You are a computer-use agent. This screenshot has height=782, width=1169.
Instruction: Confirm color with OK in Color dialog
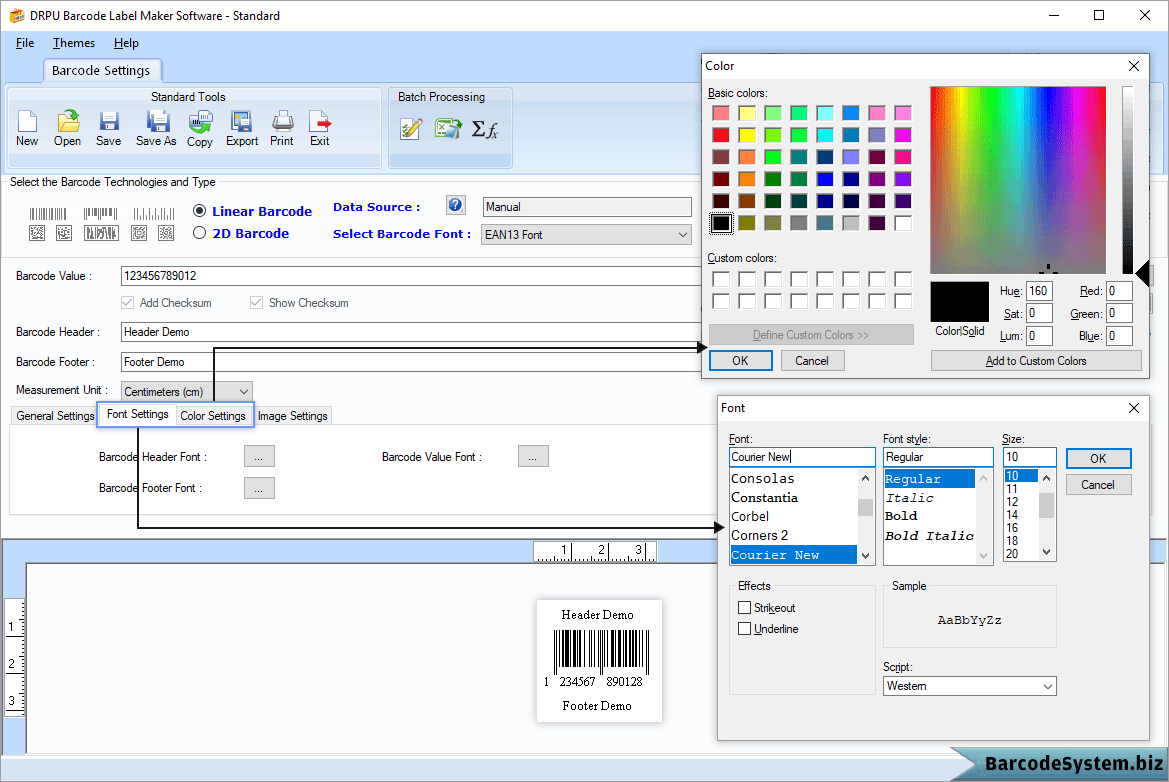[740, 361]
